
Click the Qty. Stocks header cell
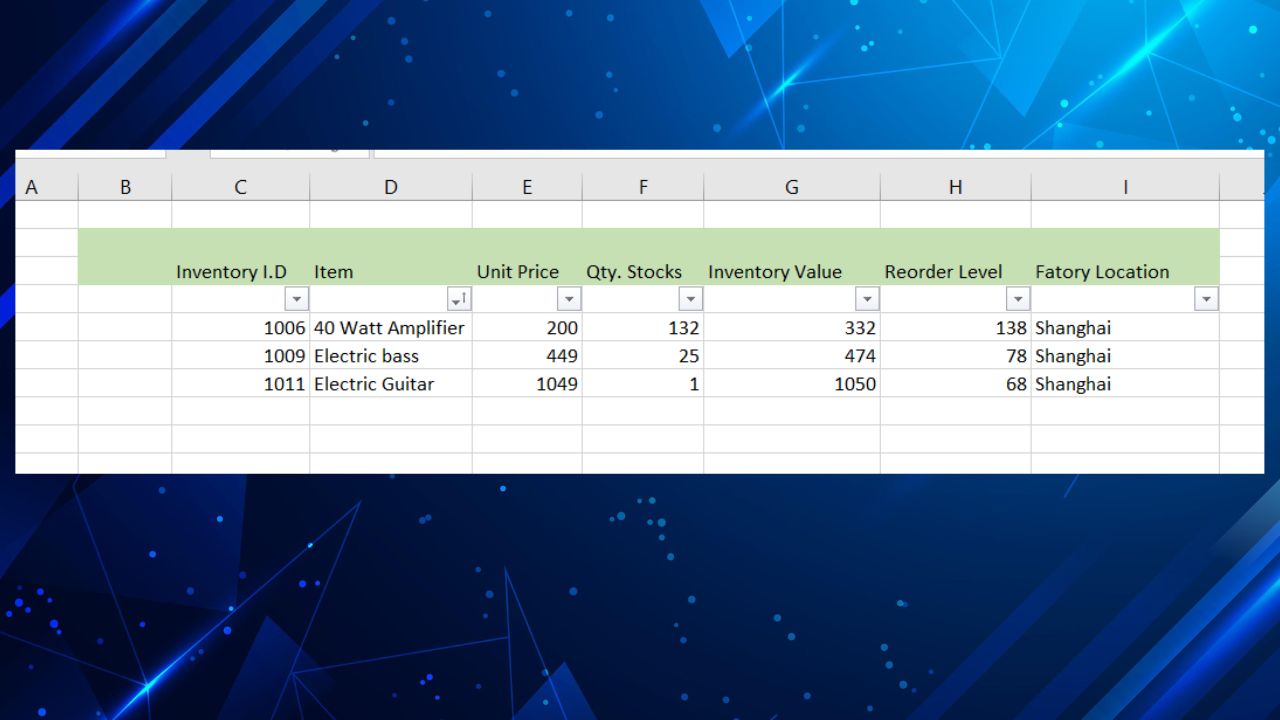tap(643, 271)
